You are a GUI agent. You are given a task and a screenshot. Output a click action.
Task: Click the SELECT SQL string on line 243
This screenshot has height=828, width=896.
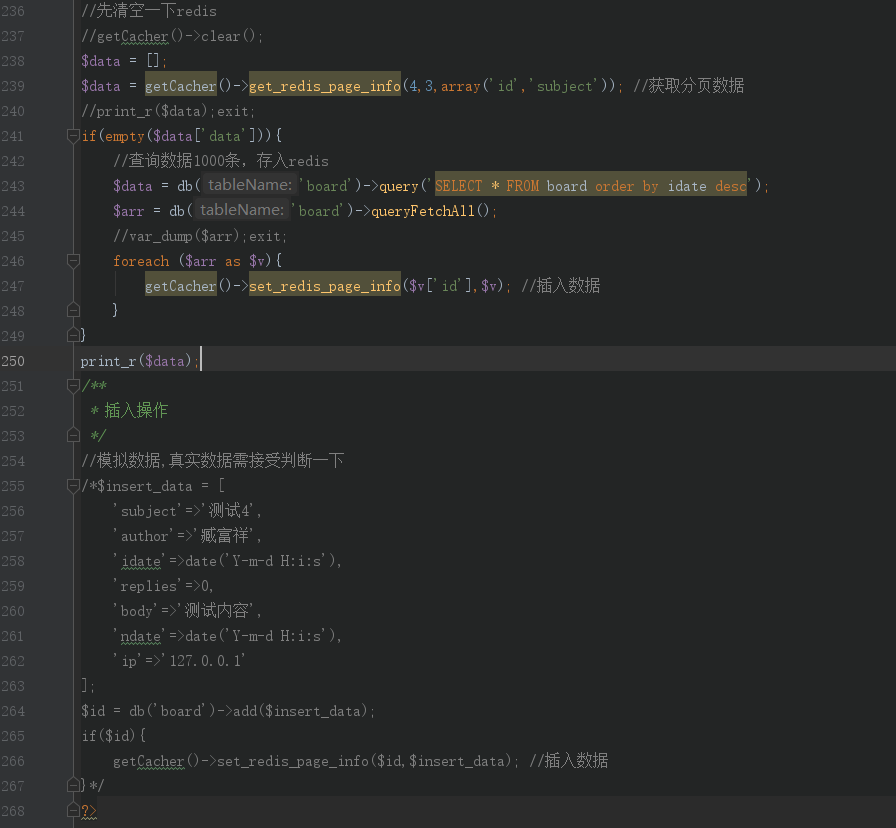point(591,186)
